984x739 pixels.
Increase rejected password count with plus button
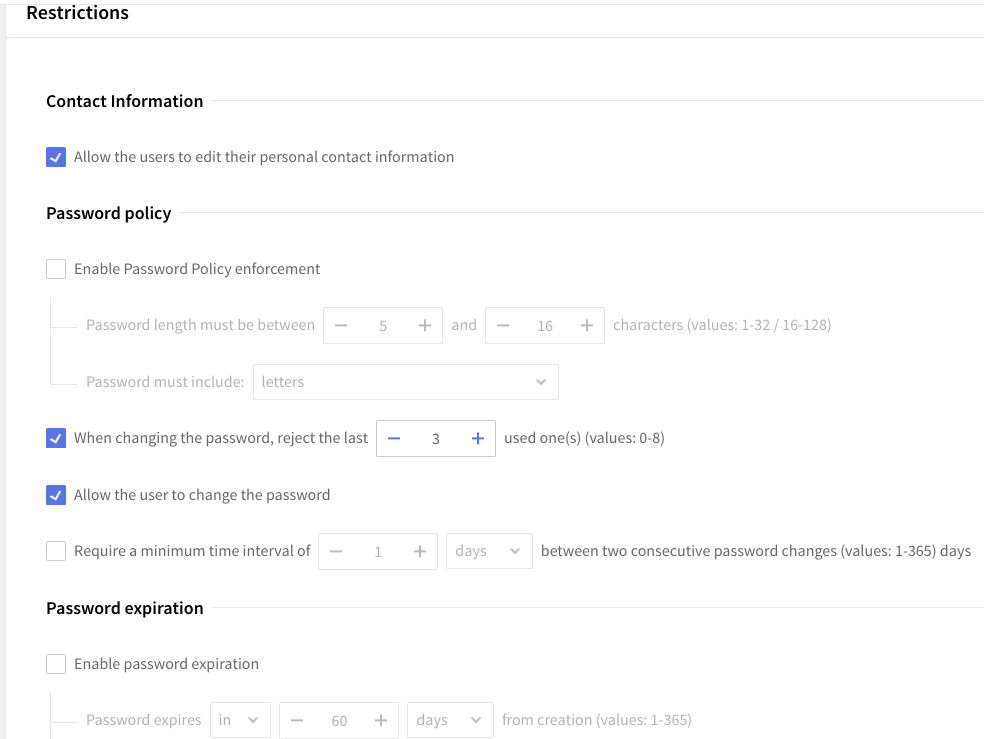(477, 438)
